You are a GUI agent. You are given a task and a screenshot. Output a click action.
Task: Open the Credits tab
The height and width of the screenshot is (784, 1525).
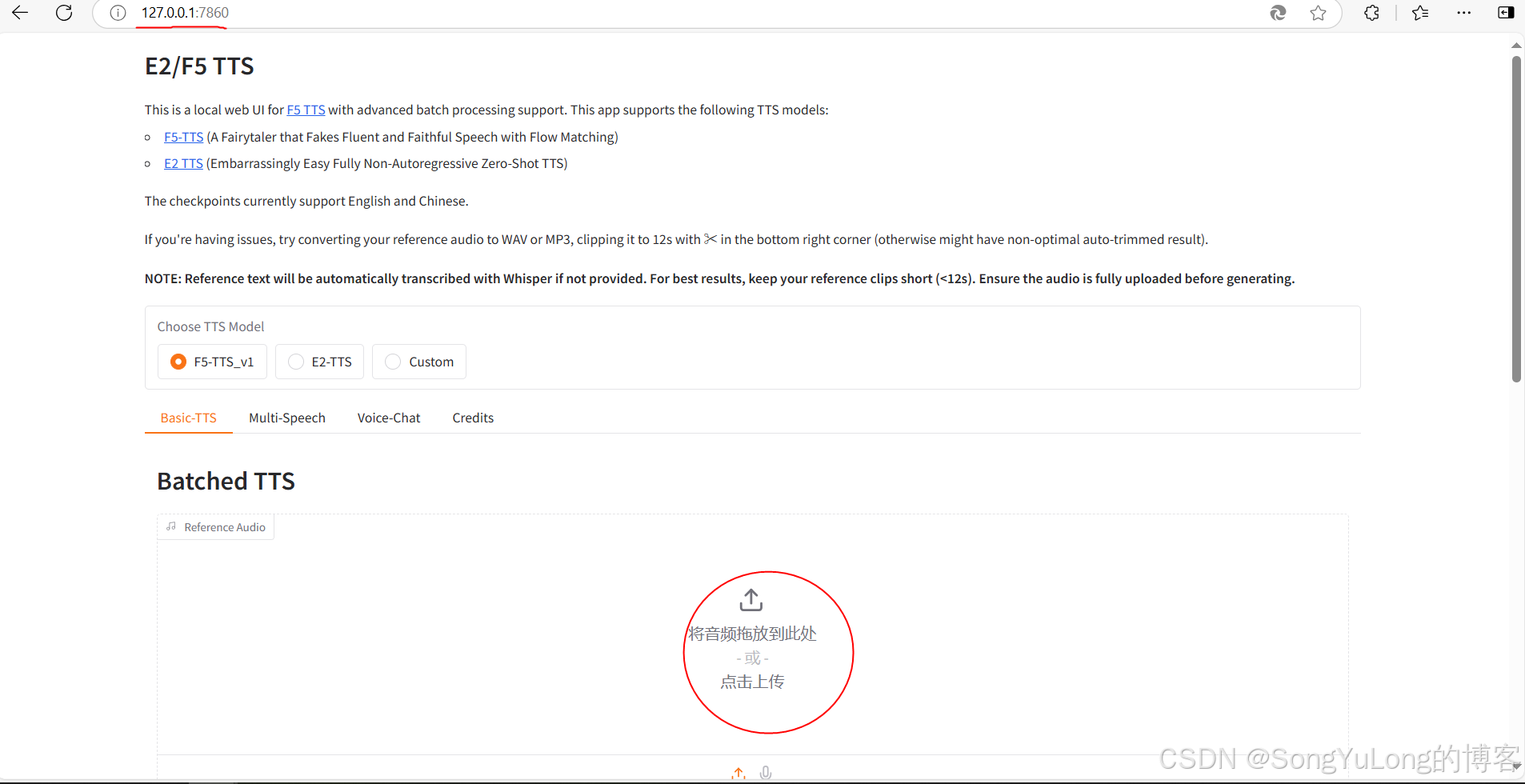click(473, 418)
